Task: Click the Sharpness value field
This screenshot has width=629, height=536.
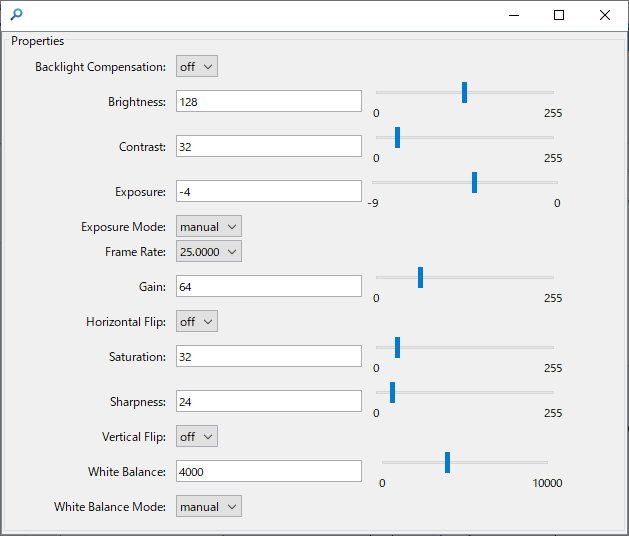Action: [x=269, y=401]
